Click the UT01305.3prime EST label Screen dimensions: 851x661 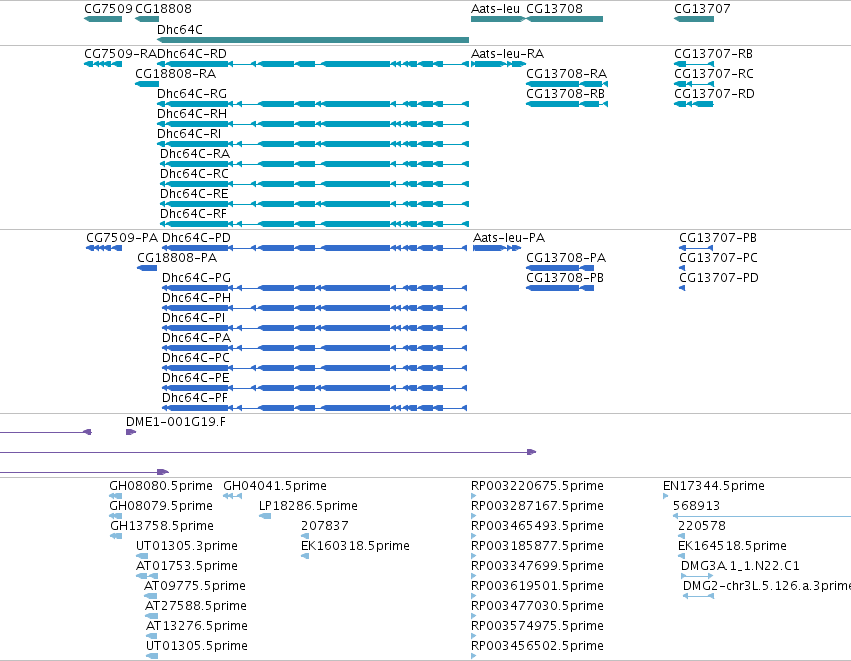(187, 546)
